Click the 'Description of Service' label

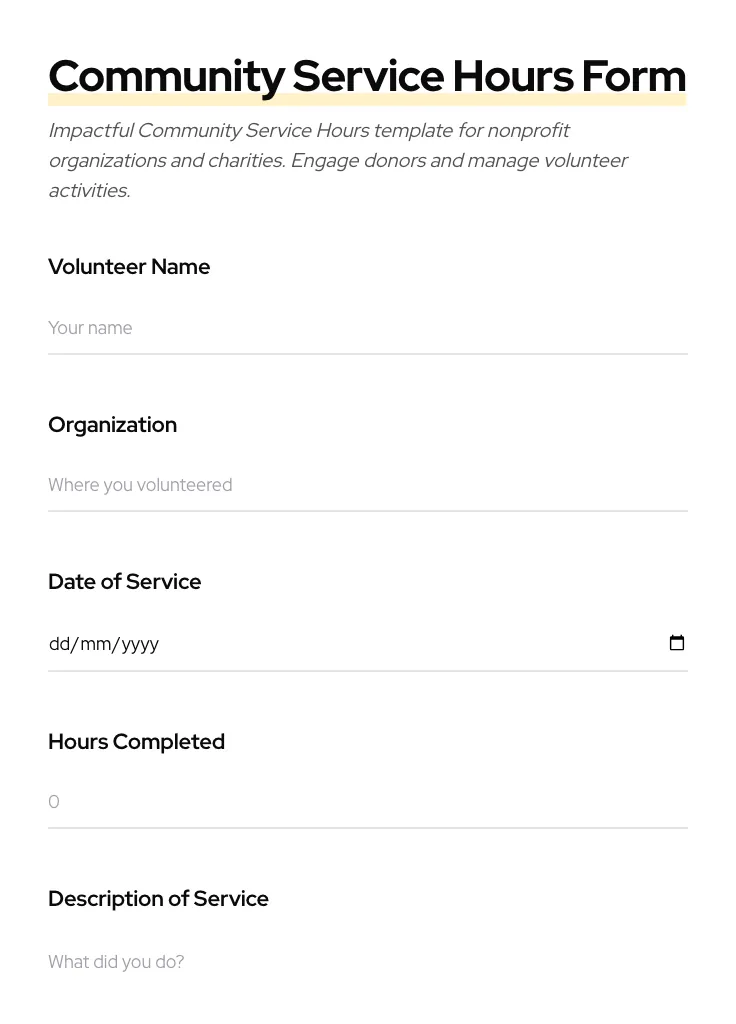[x=158, y=899]
